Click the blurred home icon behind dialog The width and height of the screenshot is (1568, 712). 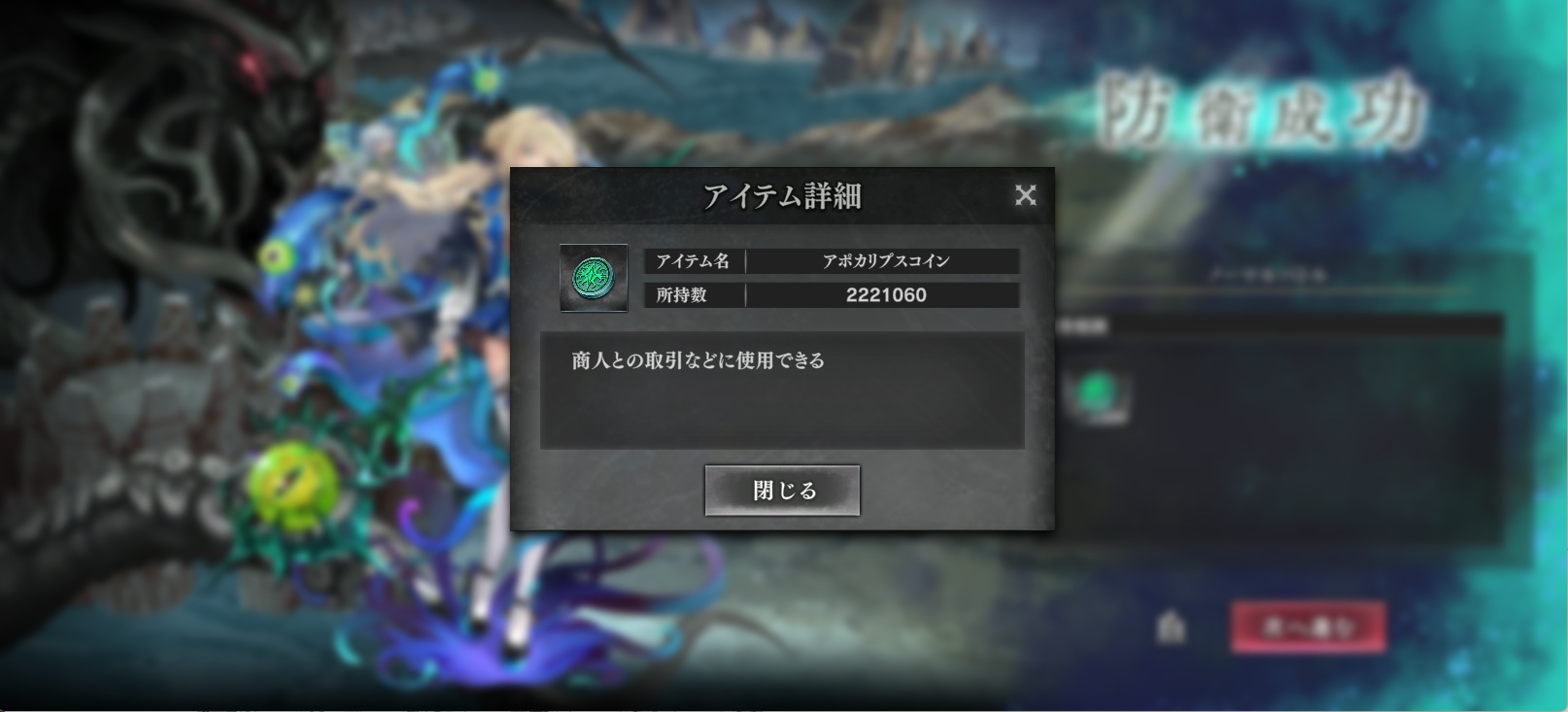coord(1172,628)
